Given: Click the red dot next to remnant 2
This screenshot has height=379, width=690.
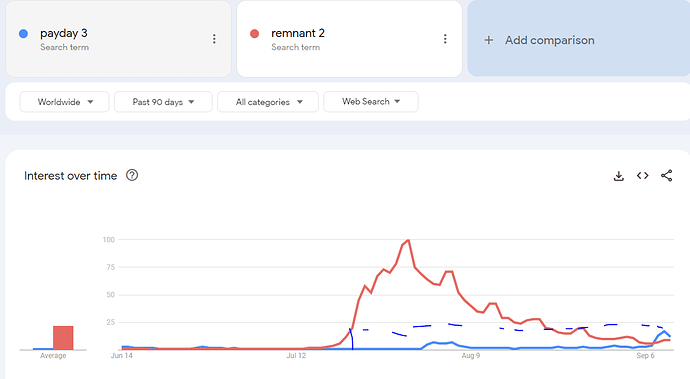Looking at the screenshot, I should point(254,33).
